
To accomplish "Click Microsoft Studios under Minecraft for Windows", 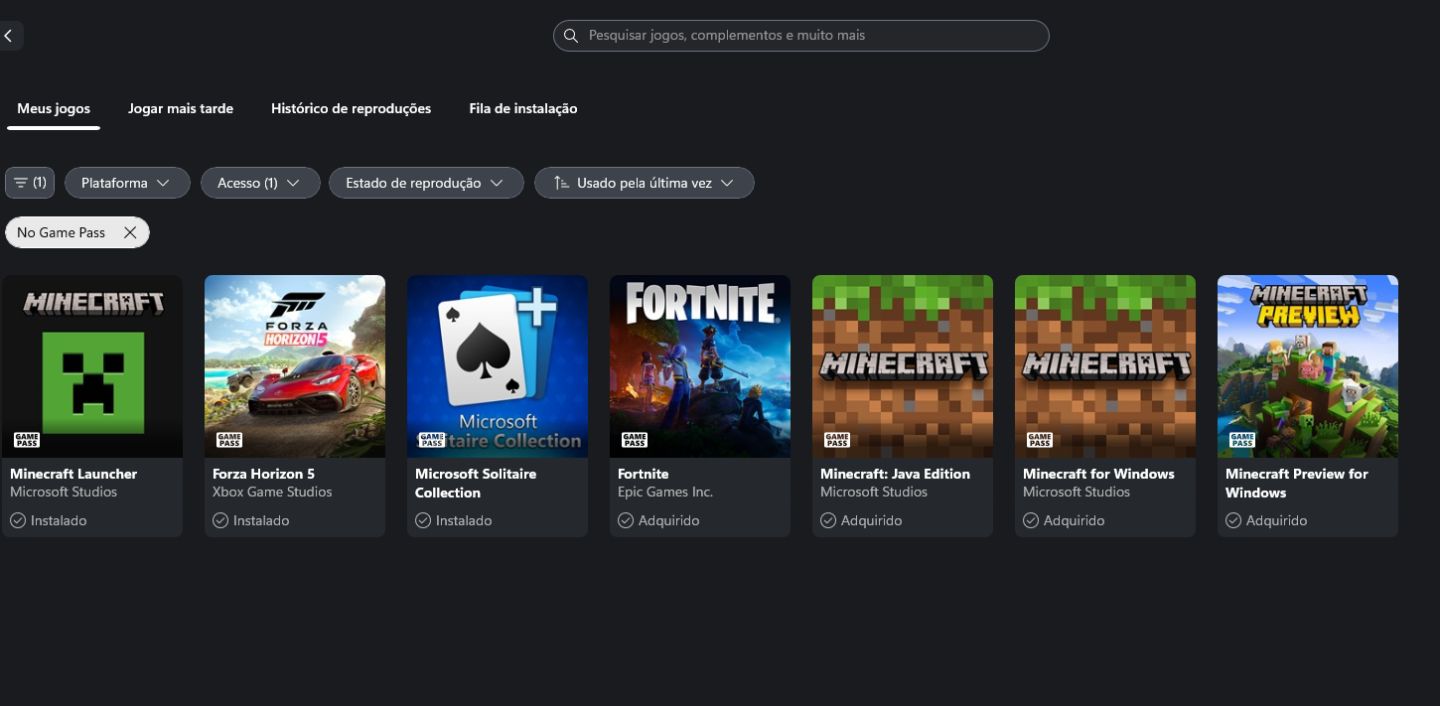I will [1077, 492].
